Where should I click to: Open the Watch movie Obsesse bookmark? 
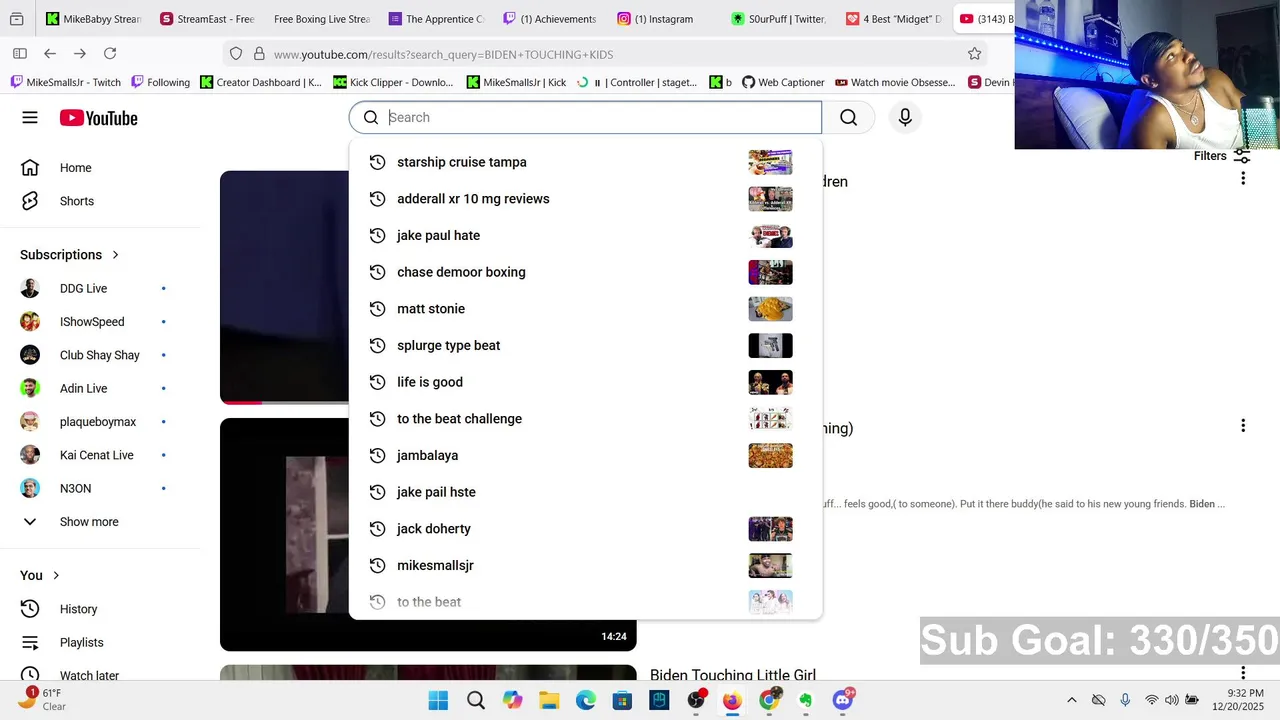click(x=895, y=82)
